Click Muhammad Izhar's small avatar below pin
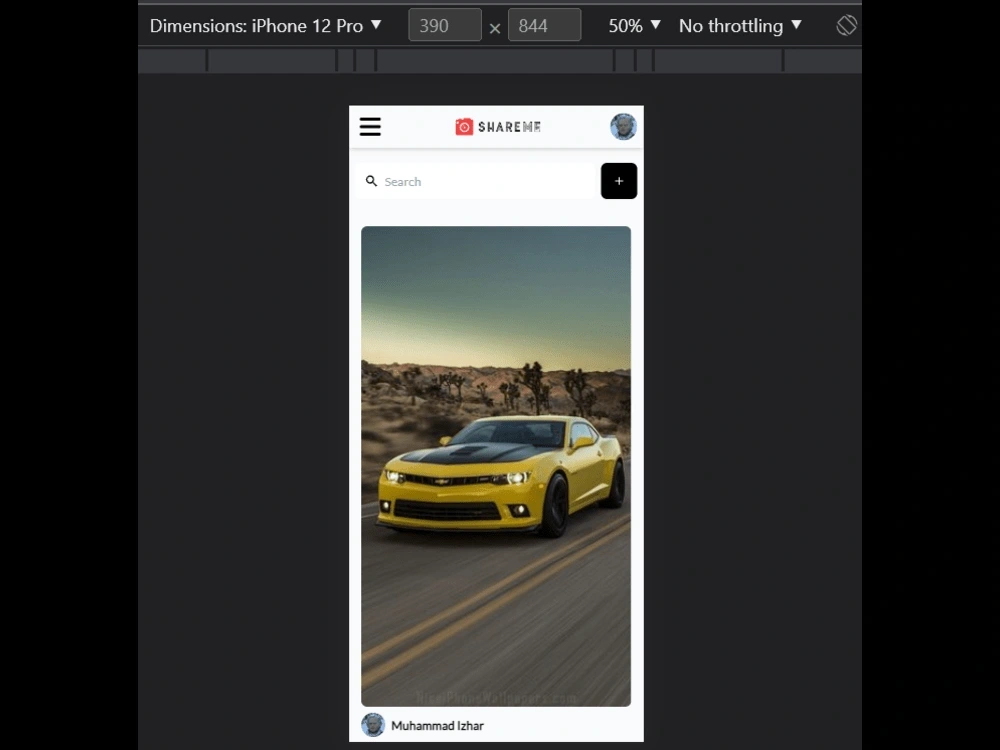Viewport: 1000px width, 750px height. (373, 725)
